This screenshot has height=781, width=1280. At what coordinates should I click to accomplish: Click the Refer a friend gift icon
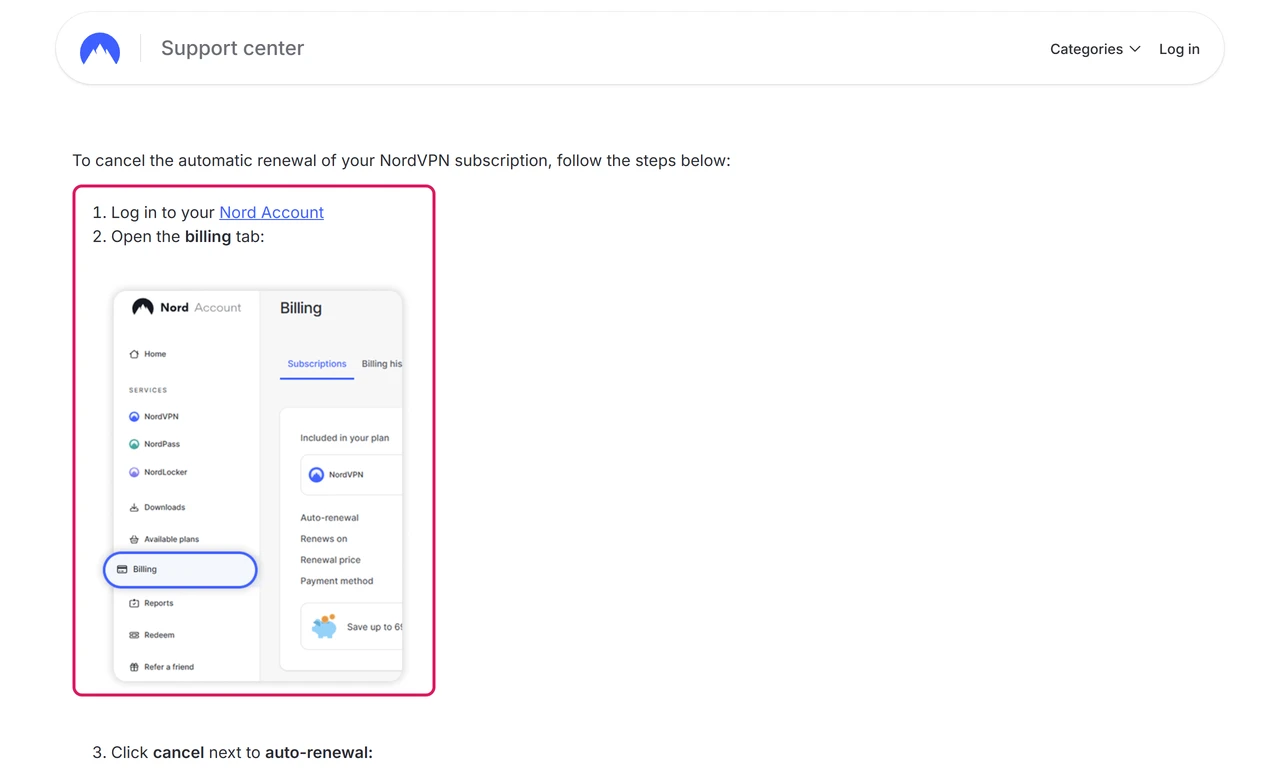134,667
